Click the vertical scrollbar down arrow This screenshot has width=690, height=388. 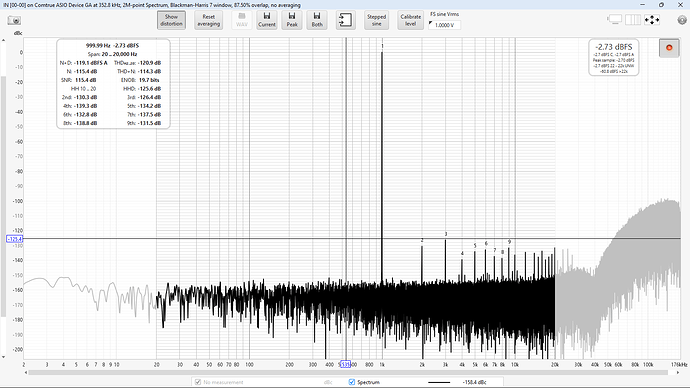tap(4, 357)
